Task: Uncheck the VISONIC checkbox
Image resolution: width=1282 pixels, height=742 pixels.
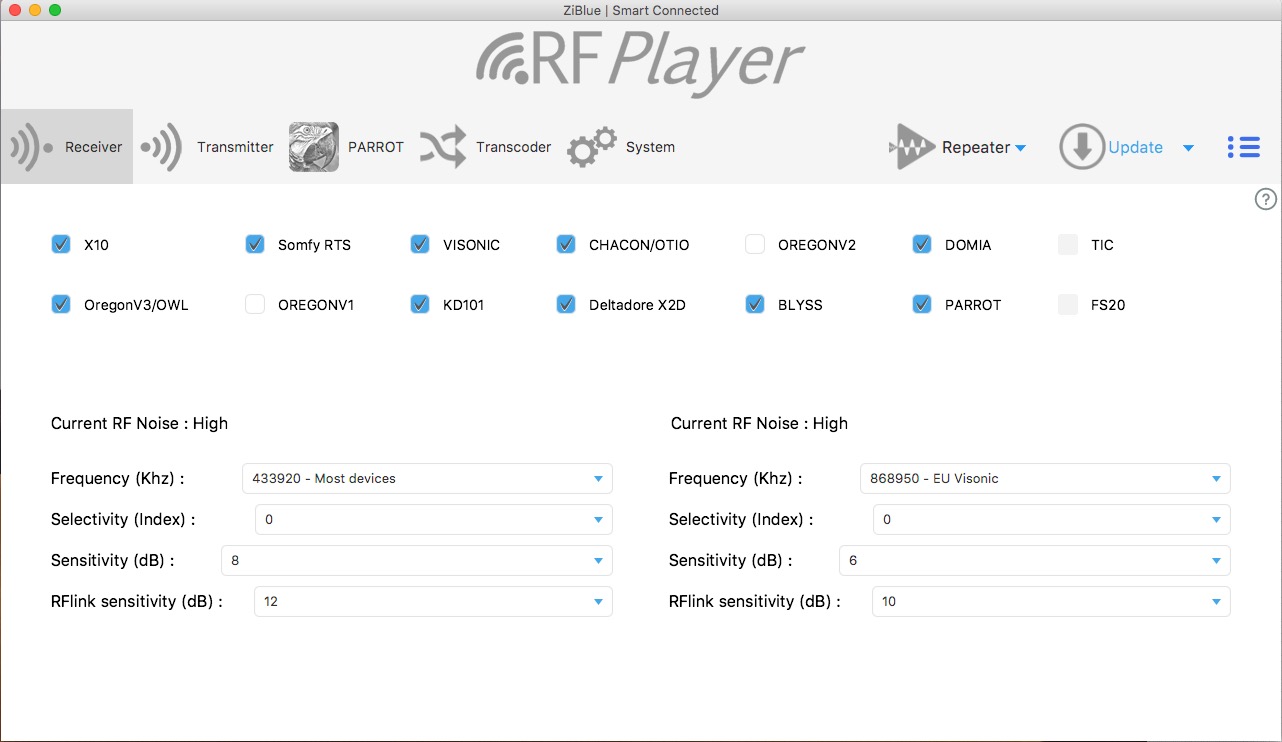Action: [420, 244]
